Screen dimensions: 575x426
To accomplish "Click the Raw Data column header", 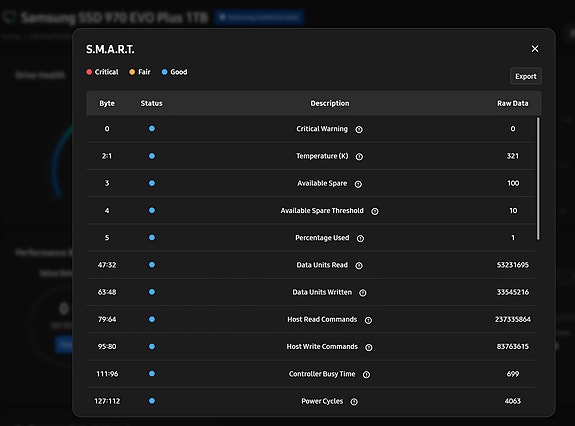I will [x=513, y=103].
